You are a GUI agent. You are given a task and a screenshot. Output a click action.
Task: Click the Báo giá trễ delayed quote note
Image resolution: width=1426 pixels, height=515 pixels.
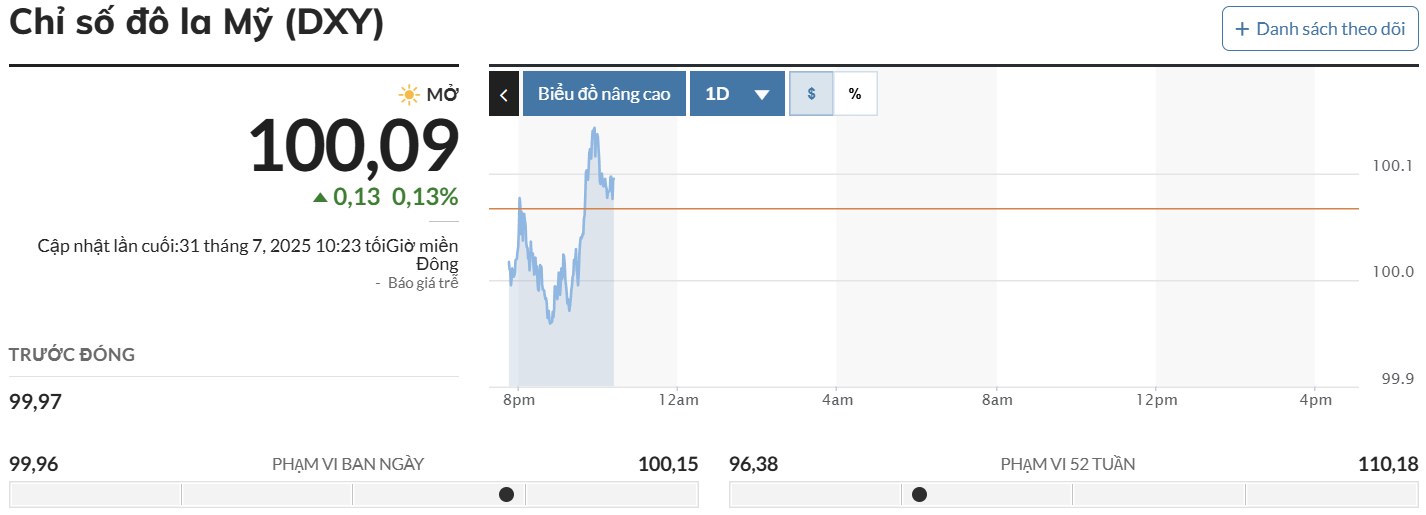click(423, 283)
